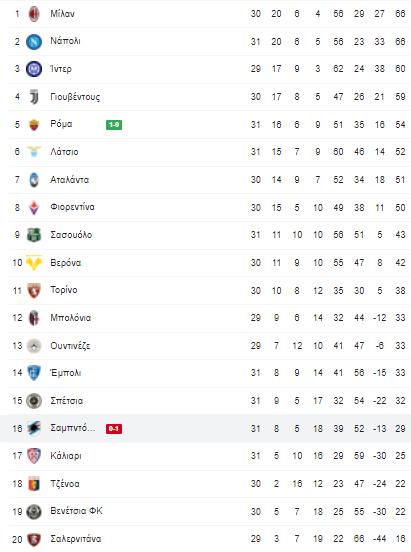Image resolution: width=411 pixels, height=552 pixels.
Task: Click the Σπέτσια team name
Action: tap(67, 401)
